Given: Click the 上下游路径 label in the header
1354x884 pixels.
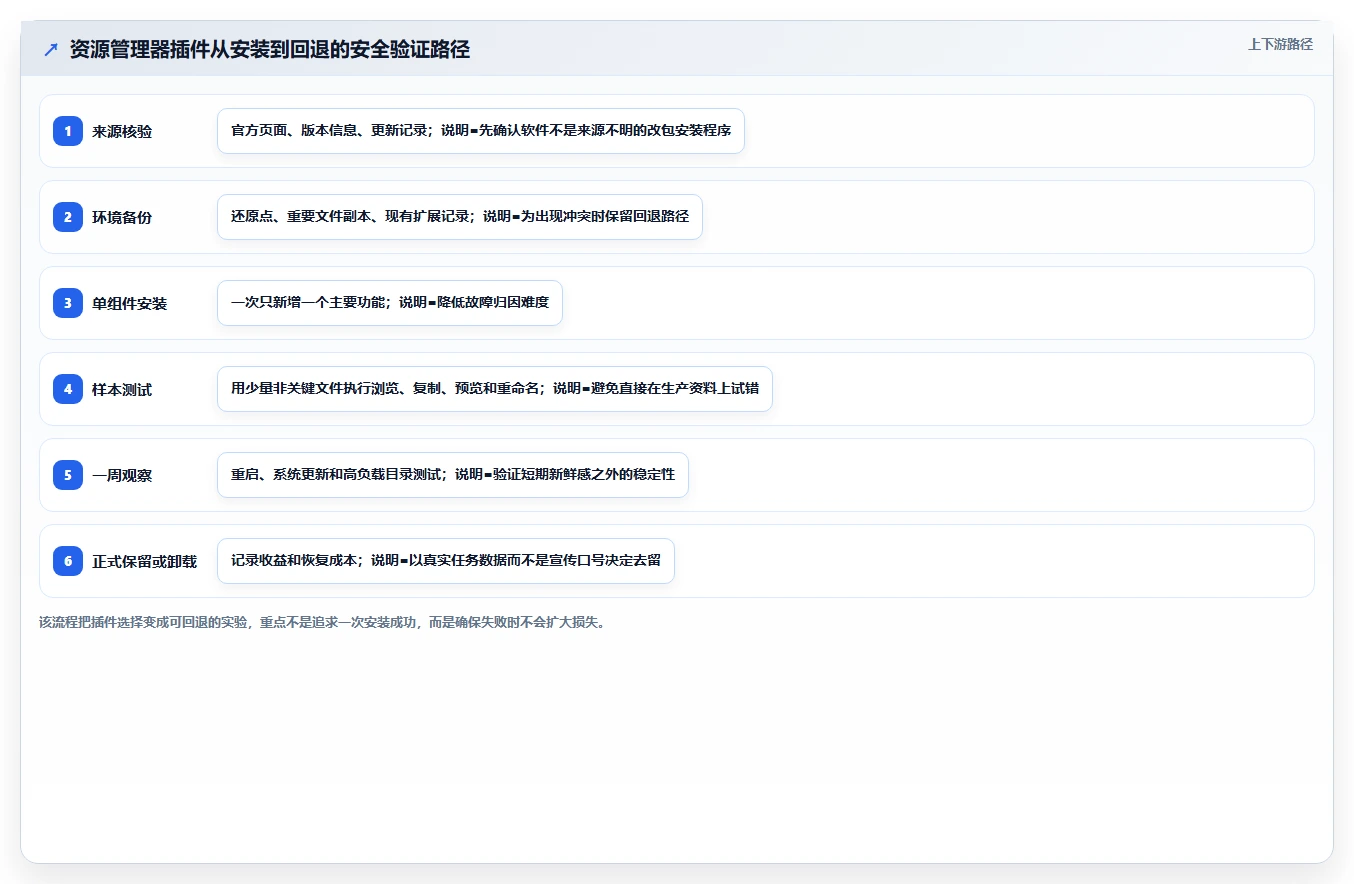Looking at the screenshot, I should (x=1280, y=45).
